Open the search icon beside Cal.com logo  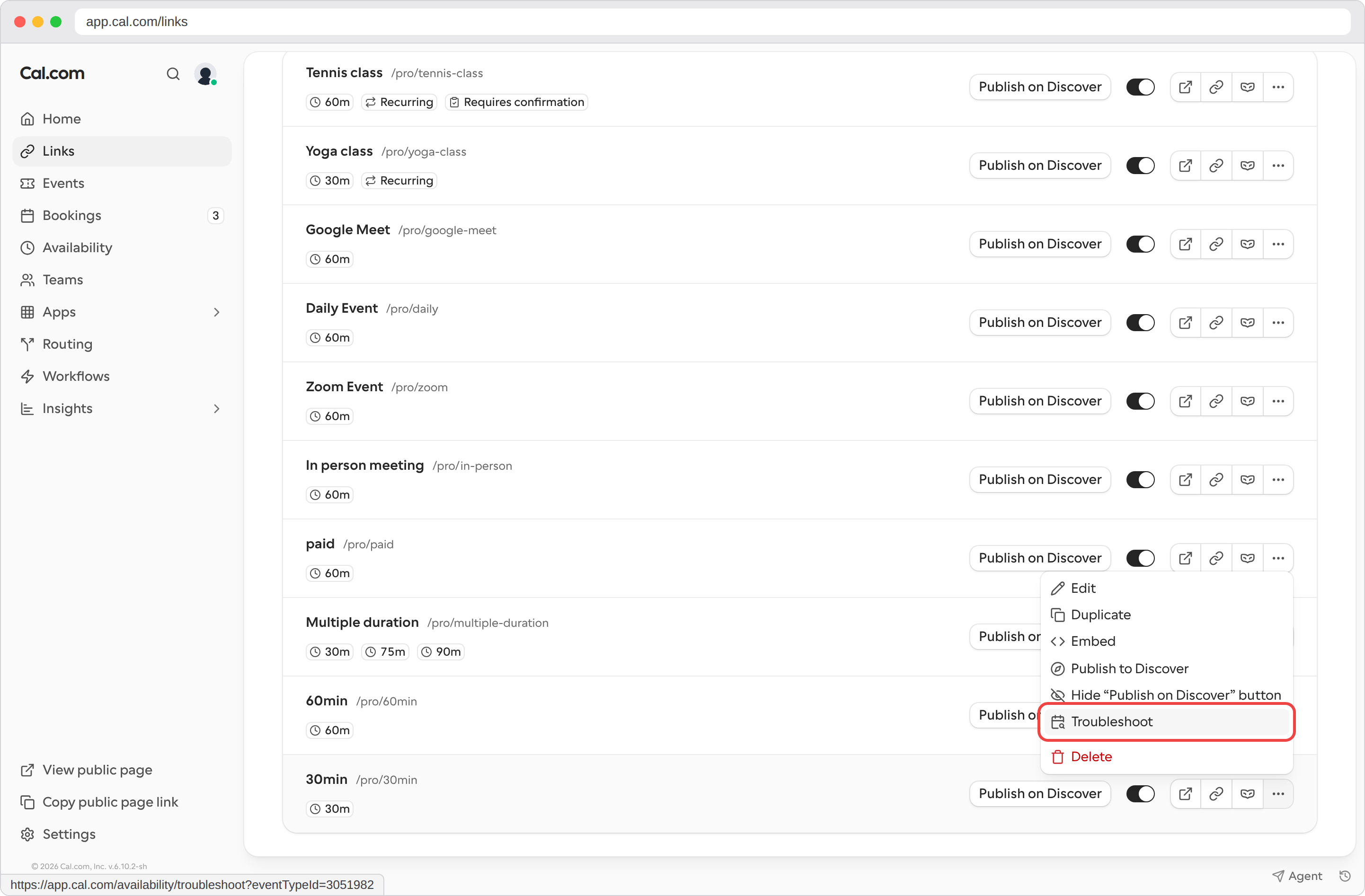pos(173,74)
